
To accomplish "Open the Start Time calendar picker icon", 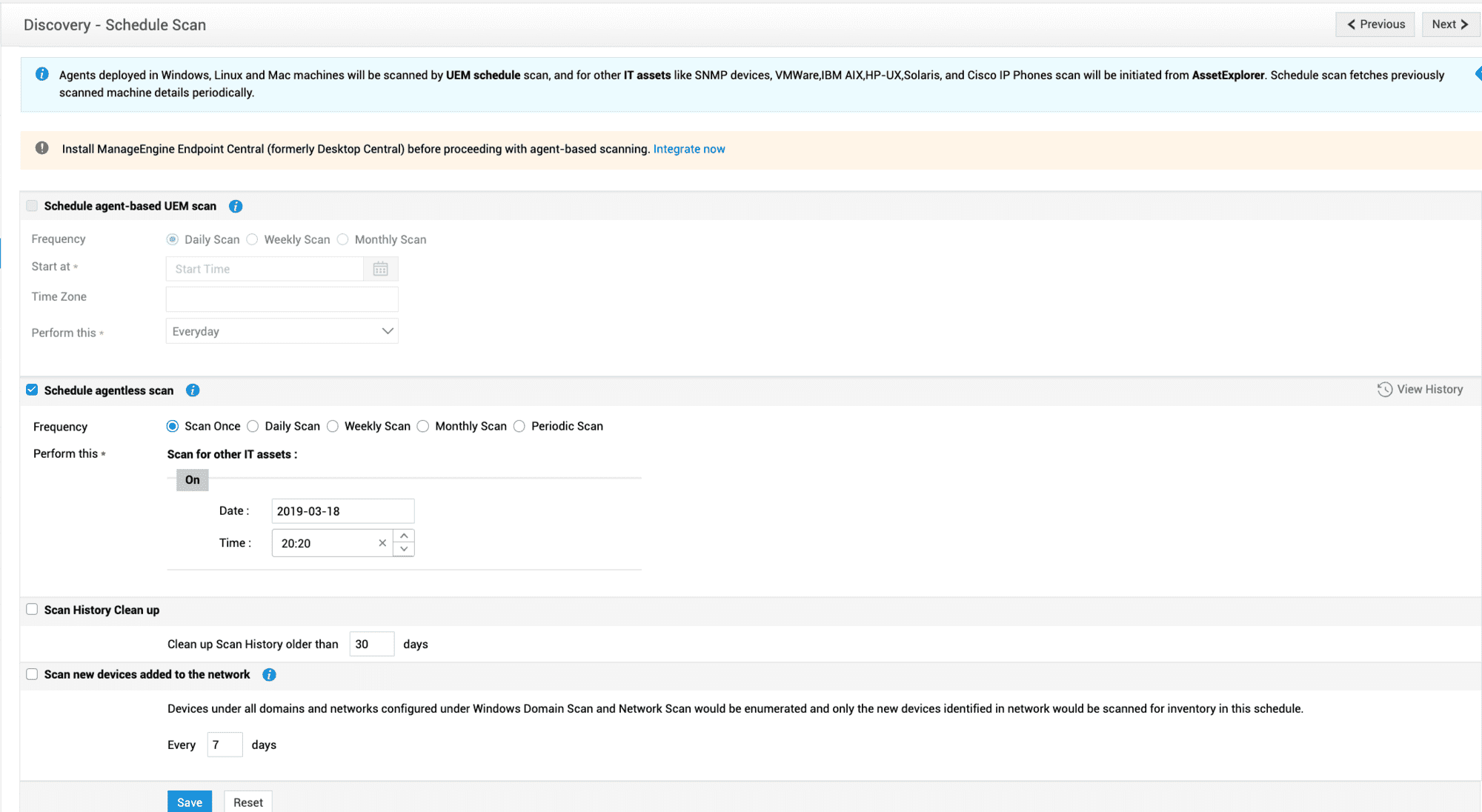I will [x=380, y=269].
